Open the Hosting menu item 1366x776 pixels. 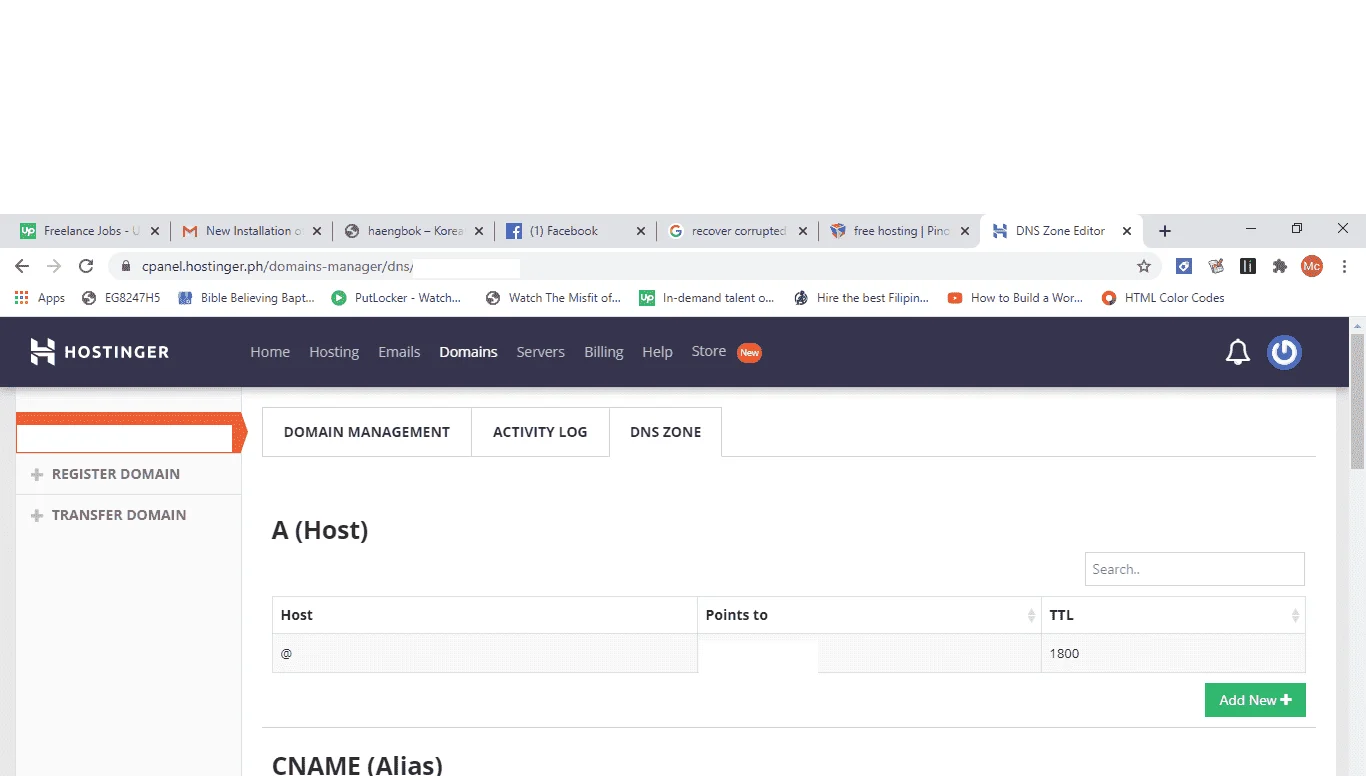click(334, 352)
